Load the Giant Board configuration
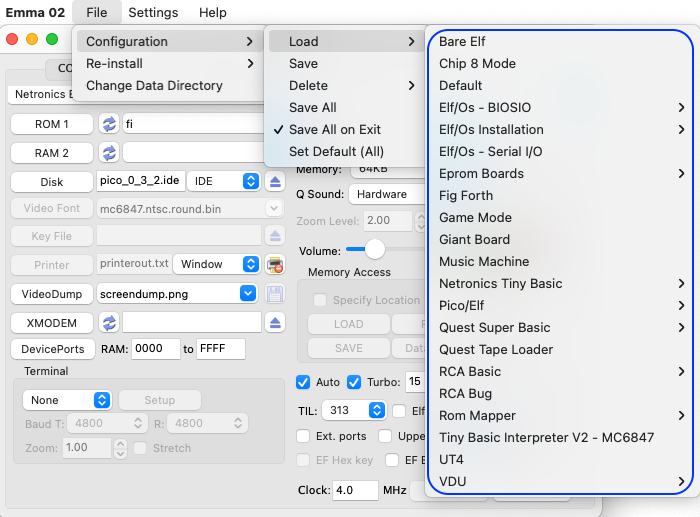This screenshot has height=517, width=700. coord(561,239)
